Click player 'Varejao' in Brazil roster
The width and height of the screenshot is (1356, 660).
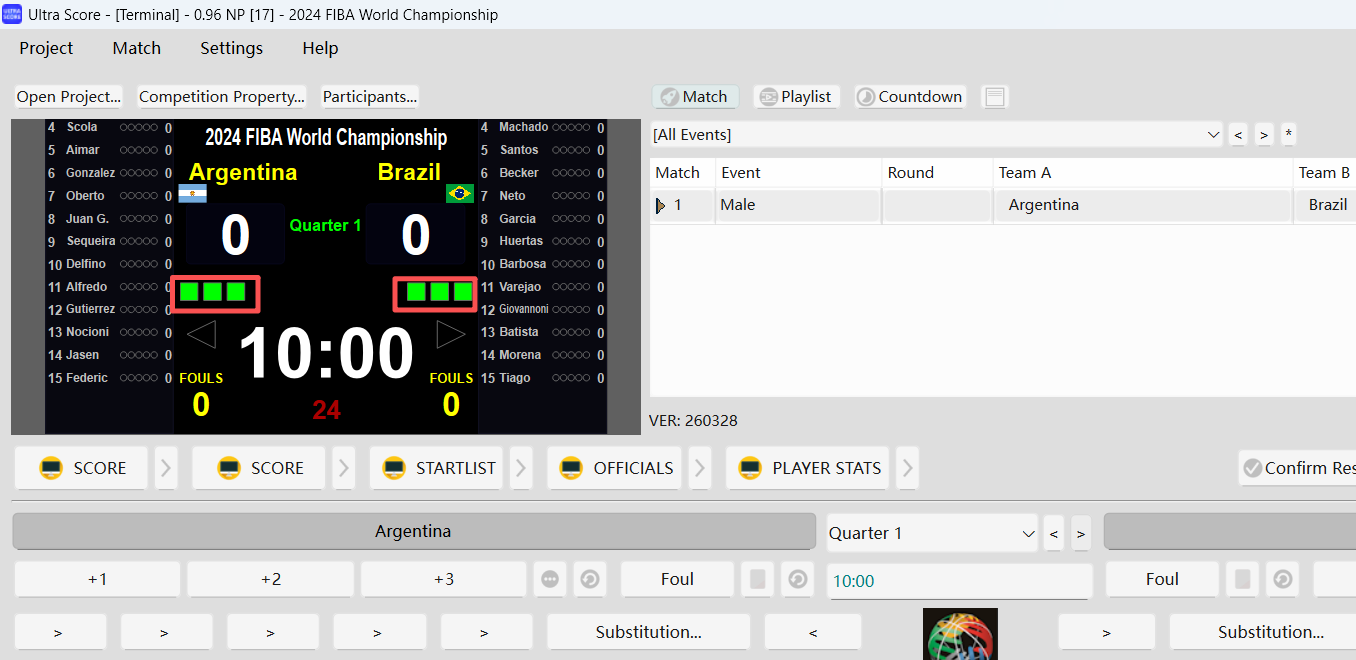pos(519,287)
